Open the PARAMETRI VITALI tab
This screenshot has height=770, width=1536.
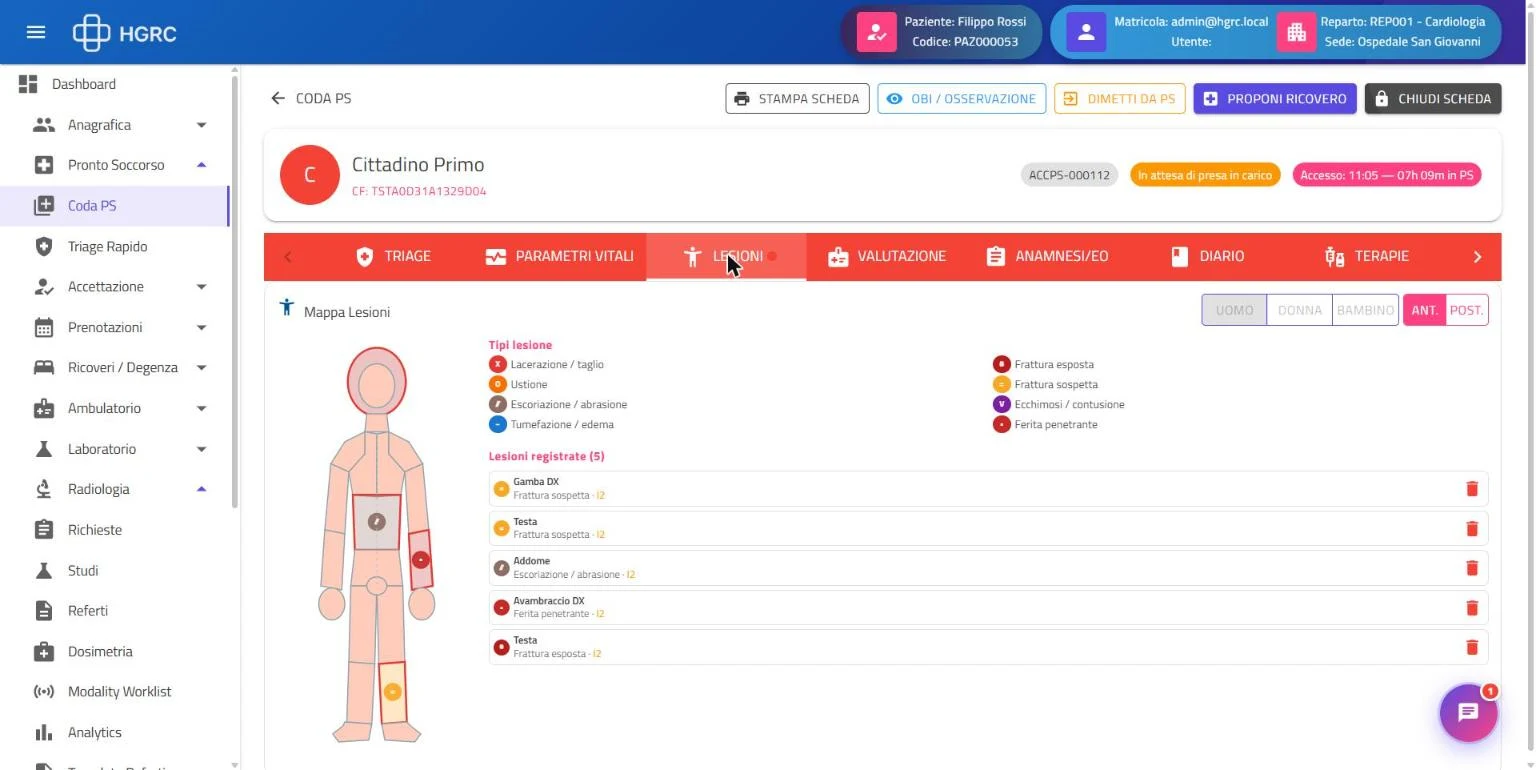(560, 256)
